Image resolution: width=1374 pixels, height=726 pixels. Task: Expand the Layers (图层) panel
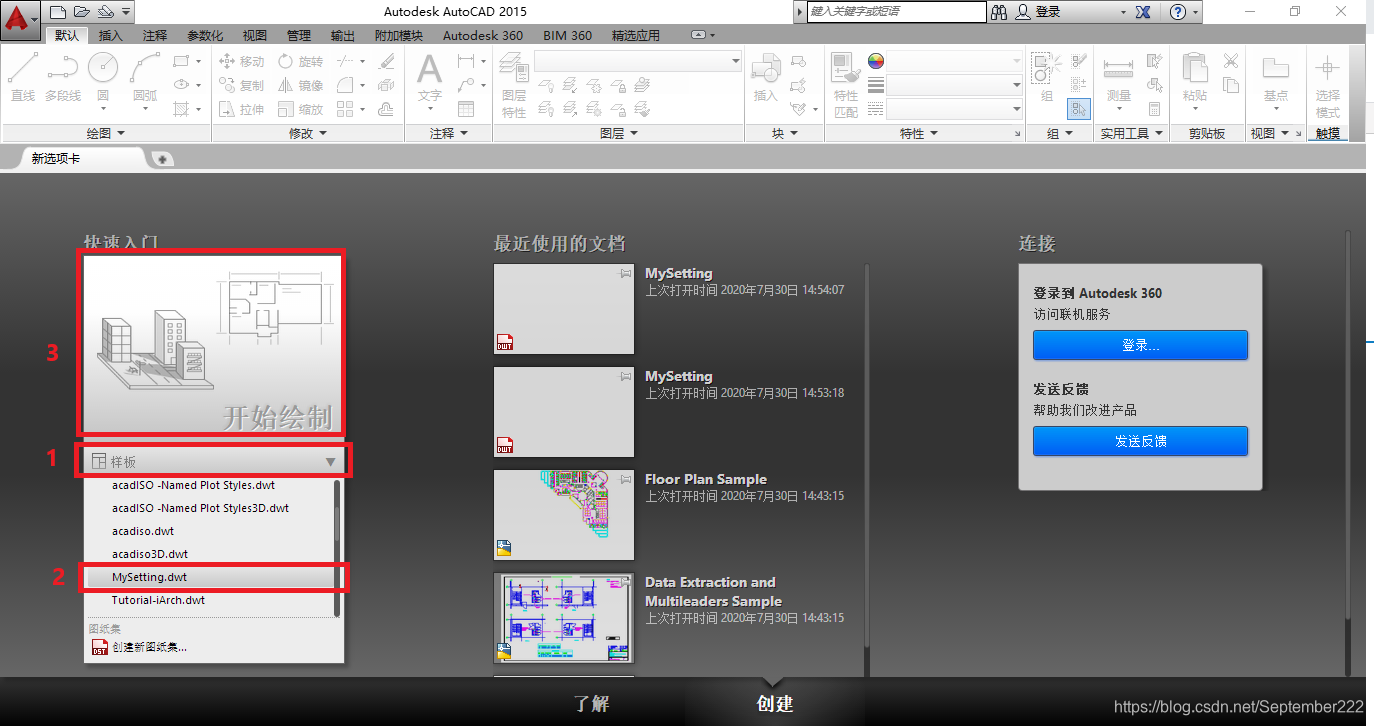(x=618, y=133)
